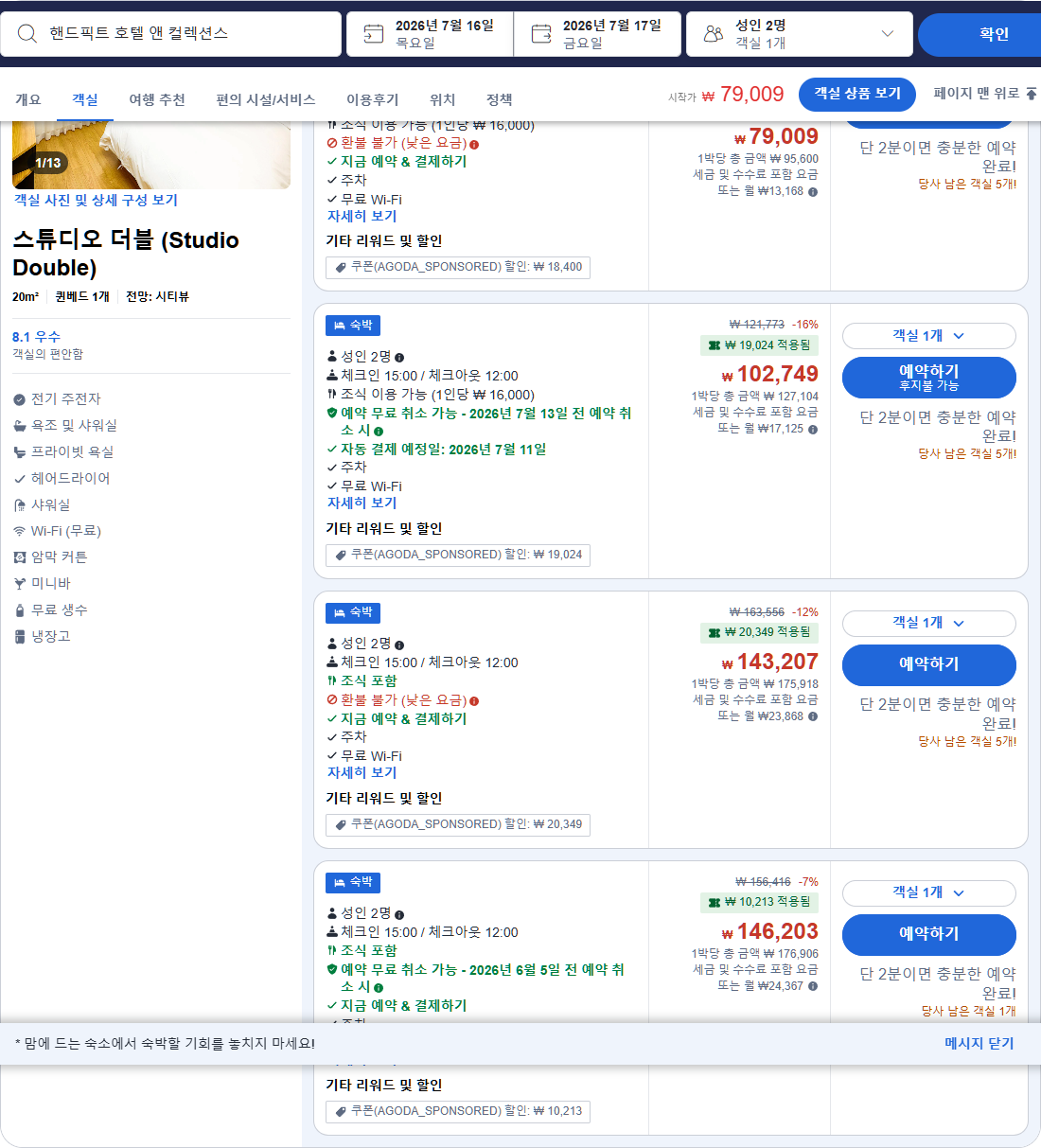Click info icon next to 월 ₩23,868
The width and height of the screenshot is (1041, 1148).
tap(813, 716)
